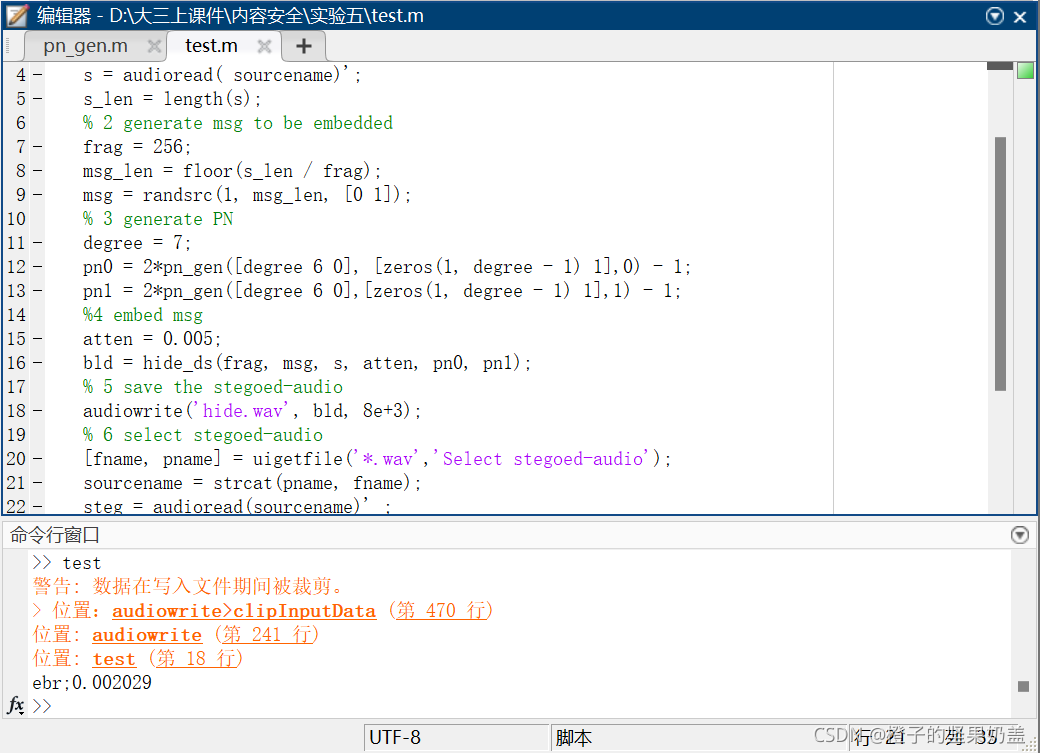Toggle breakpoint dash at line 18

(x=37, y=411)
